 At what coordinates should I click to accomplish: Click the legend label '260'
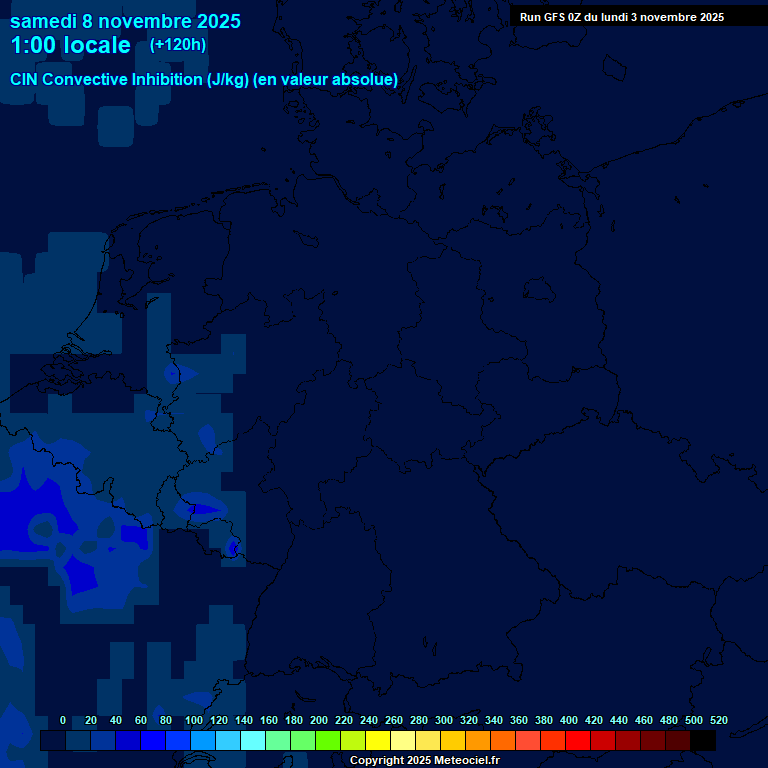(x=394, y=720)
